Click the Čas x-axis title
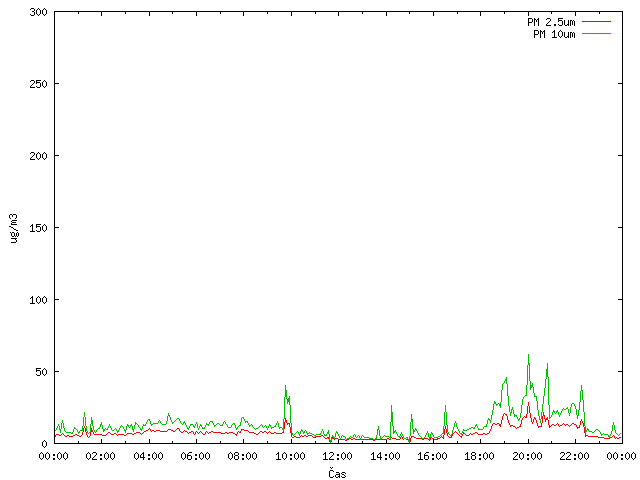The width and height of the screenshot is (640, 480). 337,473
